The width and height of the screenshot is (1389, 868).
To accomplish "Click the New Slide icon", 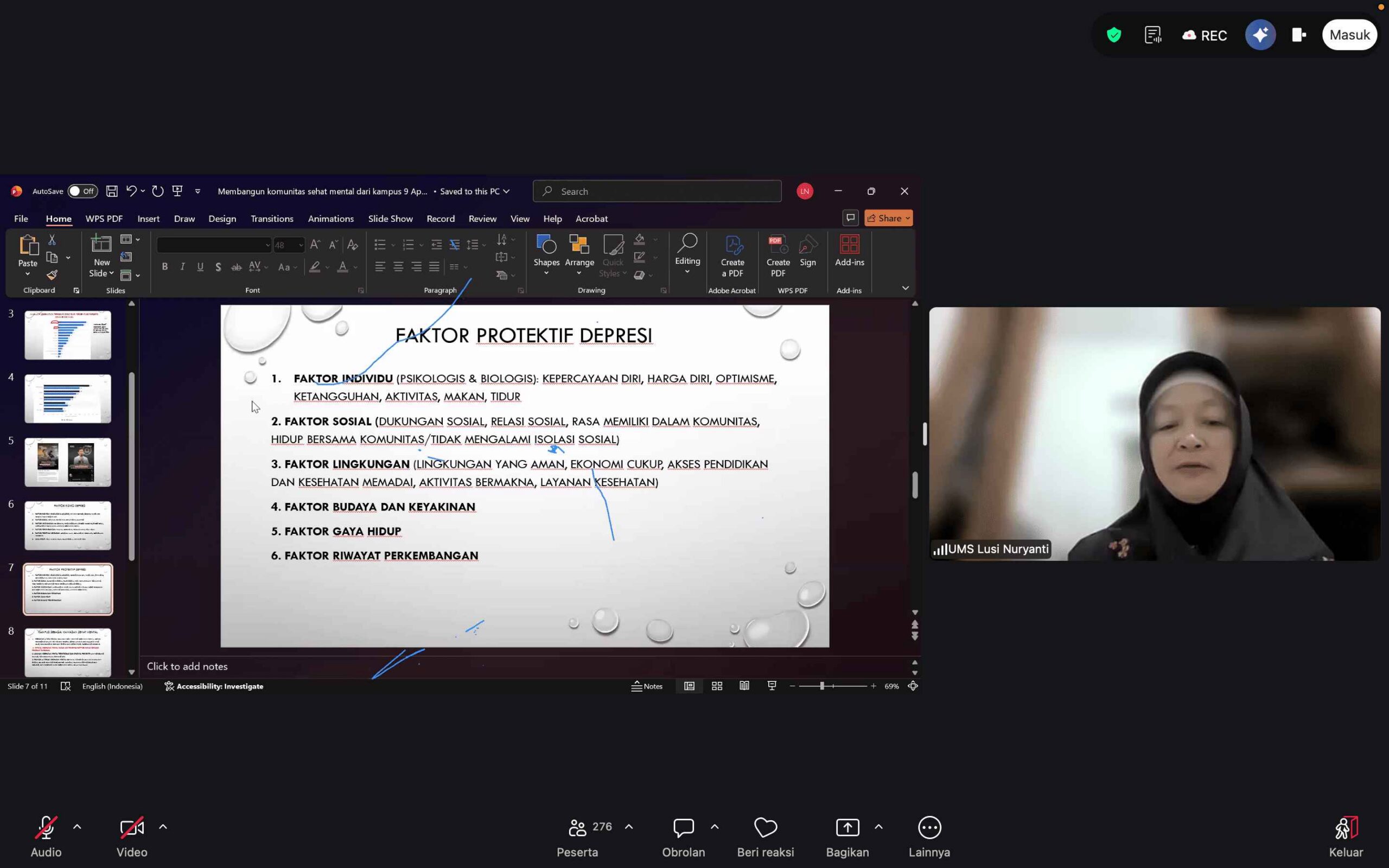I will 101,244.
